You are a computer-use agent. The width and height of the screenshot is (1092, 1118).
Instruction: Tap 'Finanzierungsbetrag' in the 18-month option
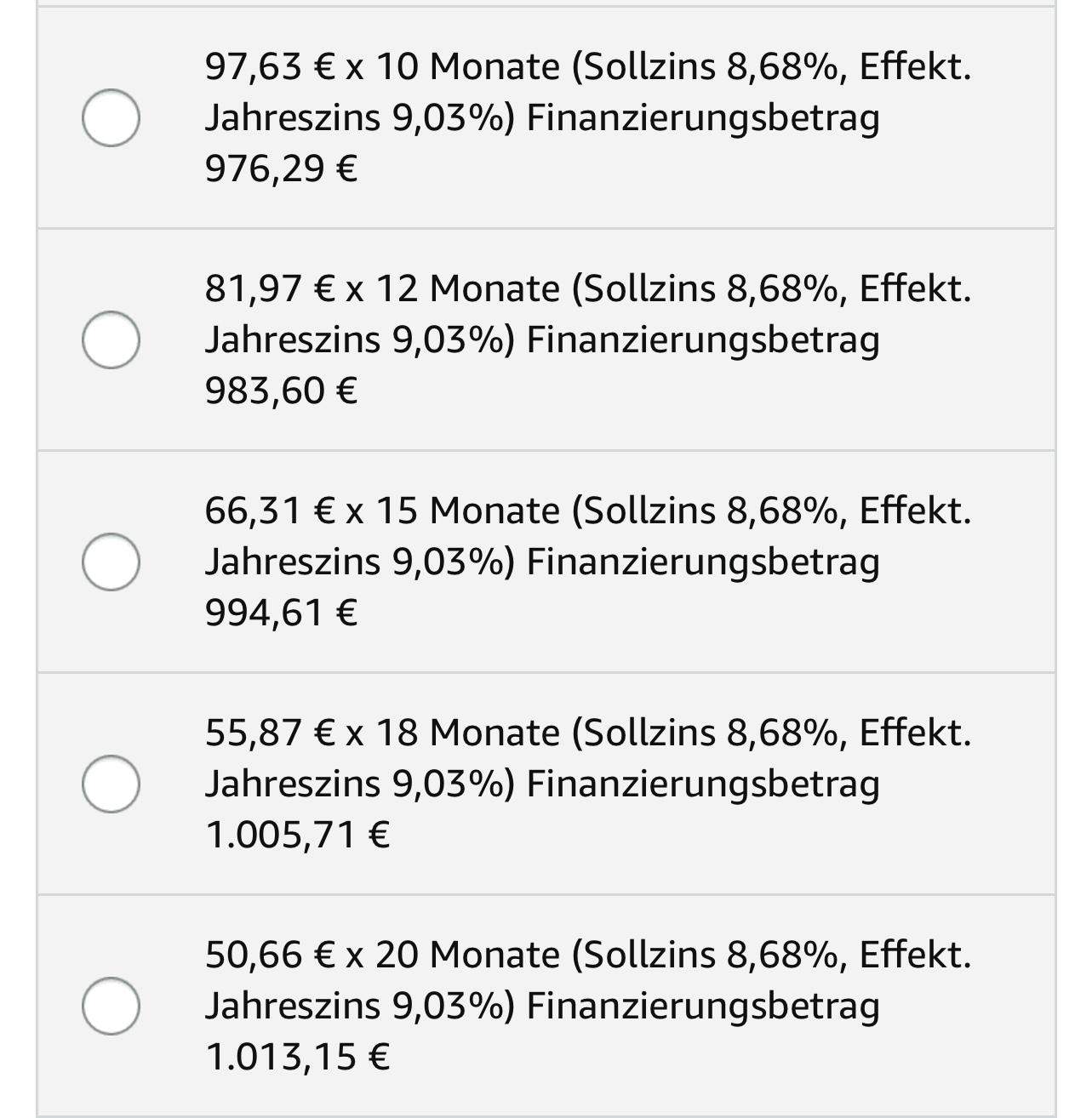tap(703, 784)
